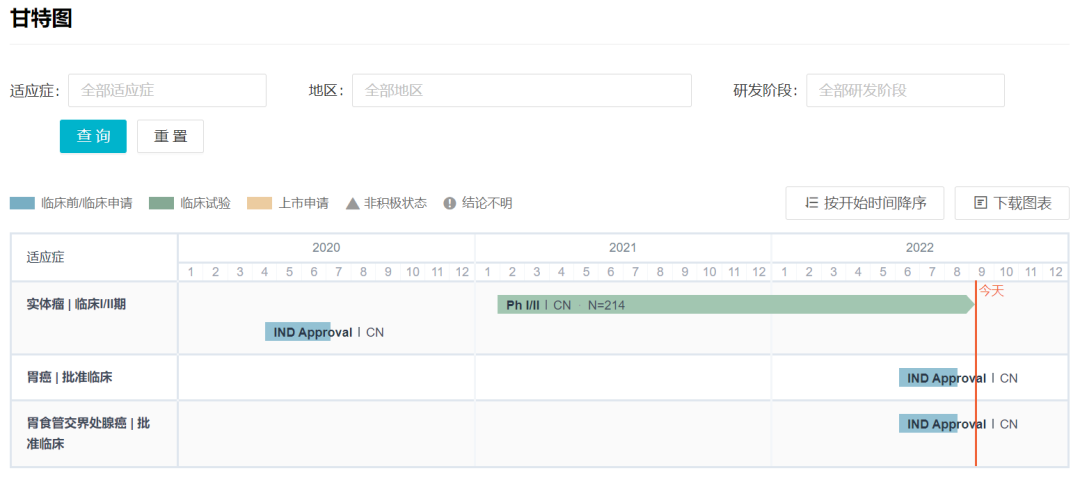1080x480 pixels.
Task: Toggle the 上市申请 tan legend swatch
Action: click(x=258, y=203)
